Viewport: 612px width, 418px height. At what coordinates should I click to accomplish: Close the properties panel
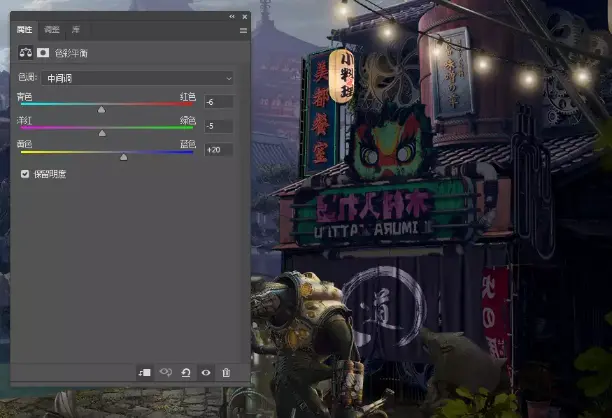245,17
